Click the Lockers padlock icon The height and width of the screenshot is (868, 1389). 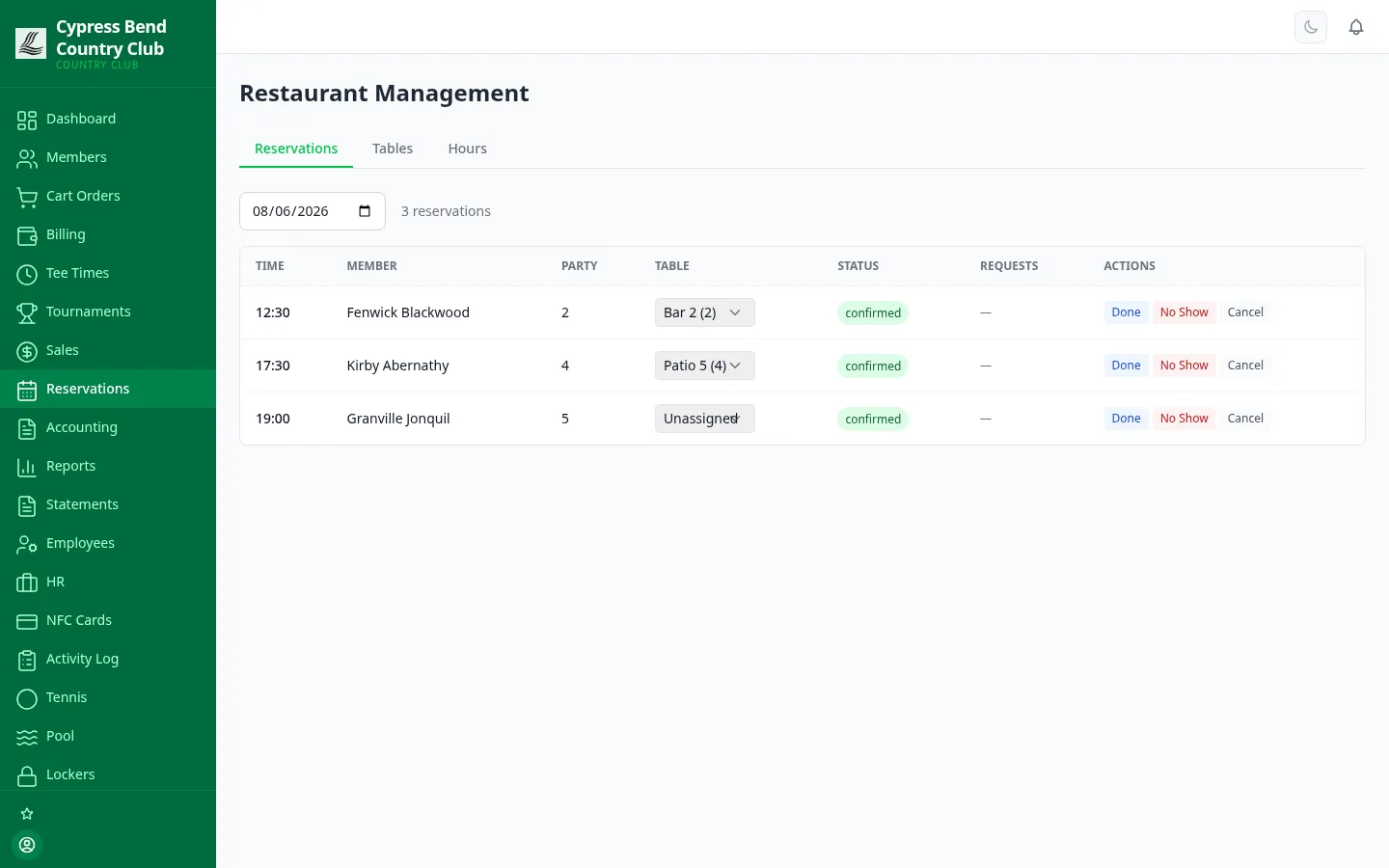pyautogui.click(x=27, y=775)
